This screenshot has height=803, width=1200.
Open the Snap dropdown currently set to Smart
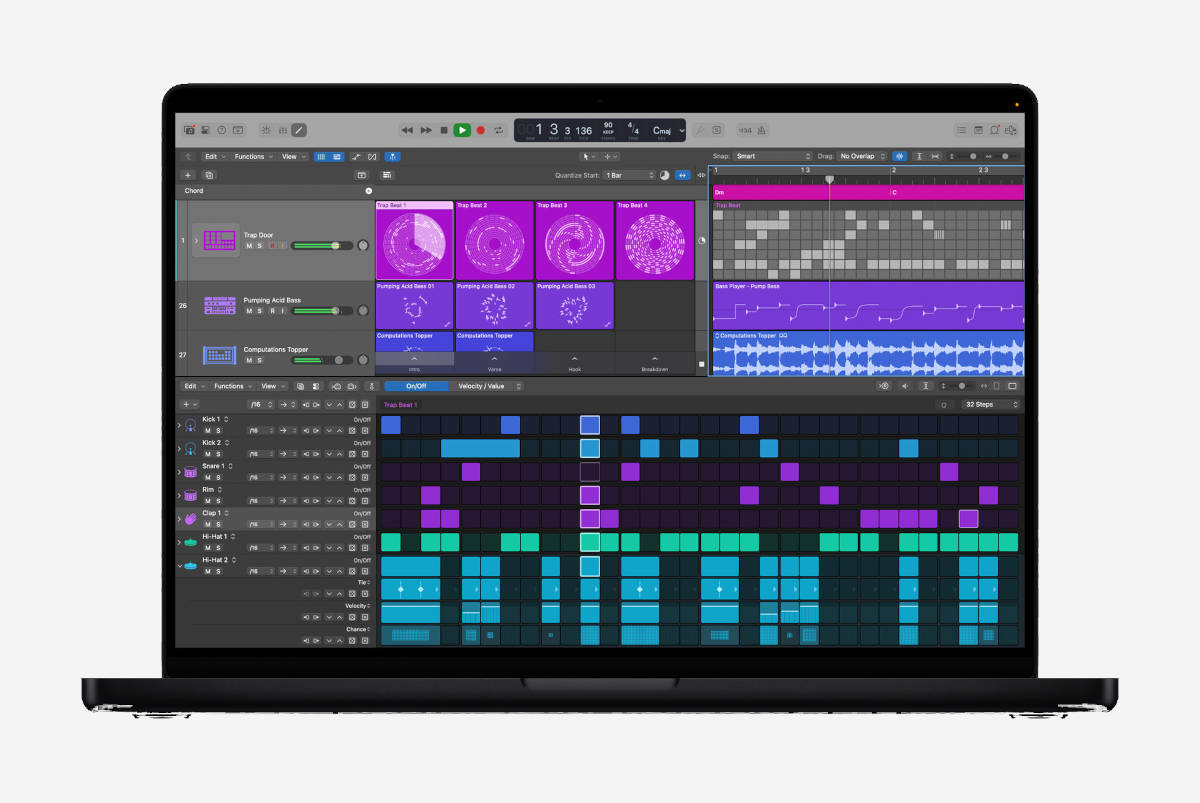[770, 155]
